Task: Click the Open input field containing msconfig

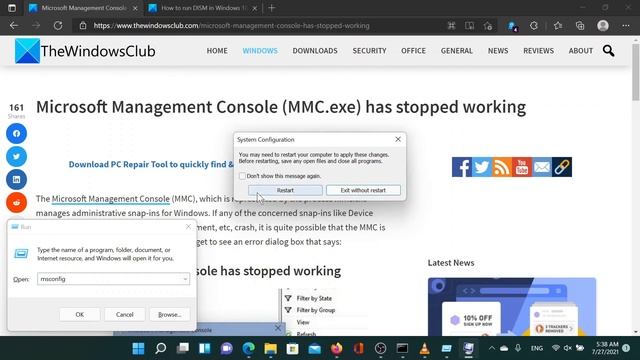Action: pos(113,279)
